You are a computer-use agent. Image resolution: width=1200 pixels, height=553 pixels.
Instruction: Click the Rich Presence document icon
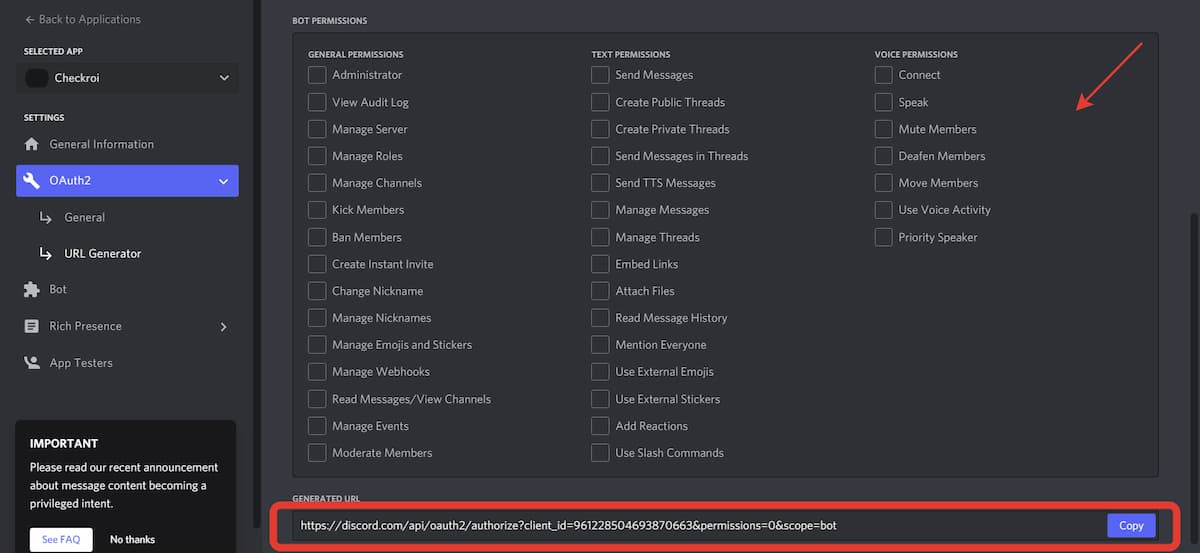(x=32, y=326)
